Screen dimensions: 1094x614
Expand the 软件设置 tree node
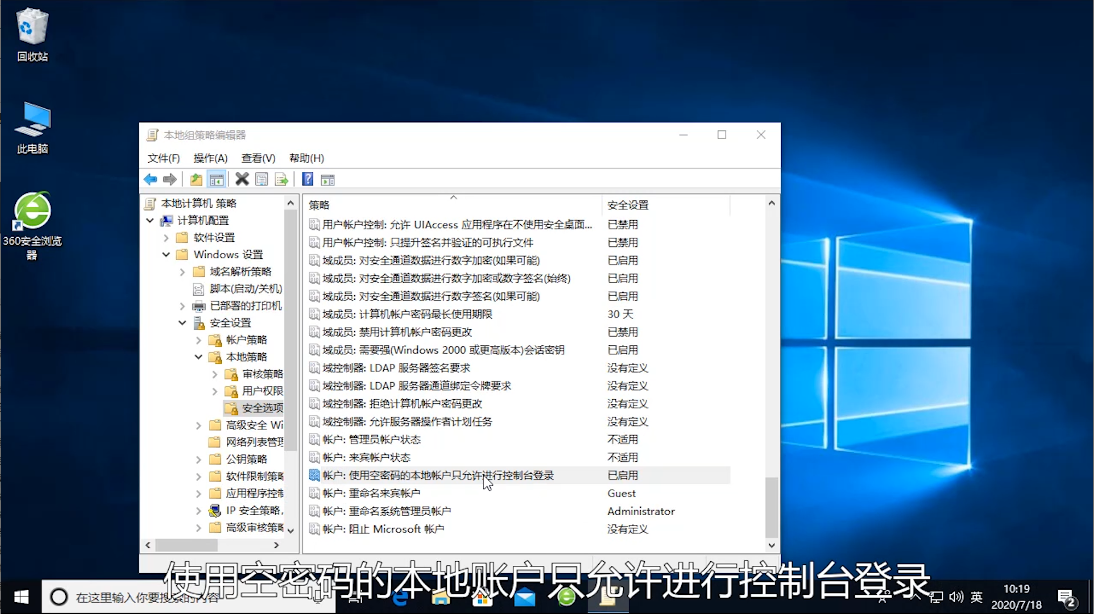tap(166, 238)
